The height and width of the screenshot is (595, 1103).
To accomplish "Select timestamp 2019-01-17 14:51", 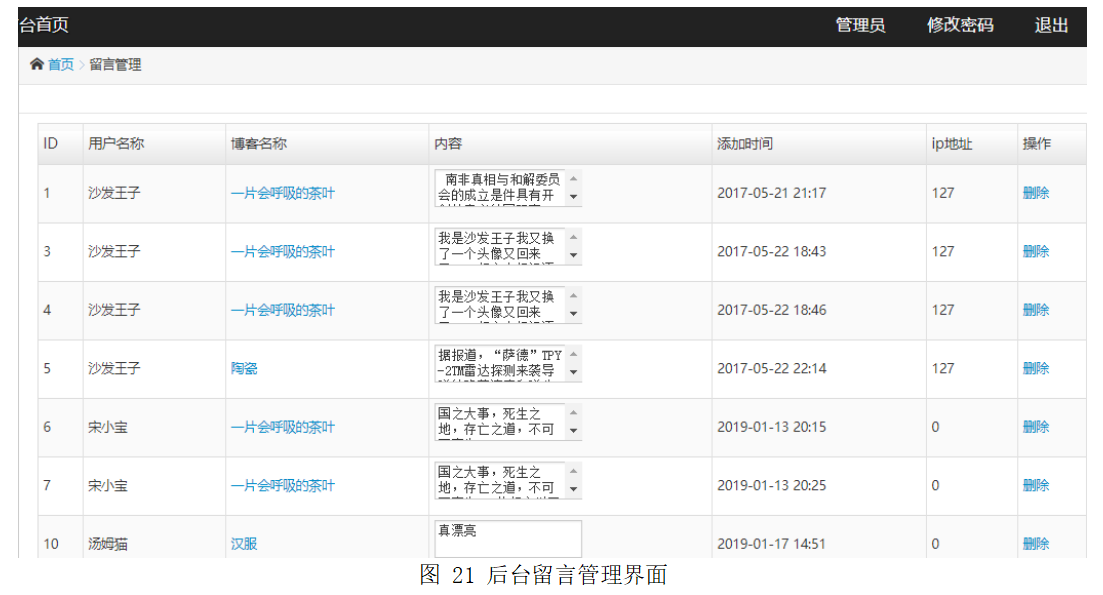I will (772, 543).
